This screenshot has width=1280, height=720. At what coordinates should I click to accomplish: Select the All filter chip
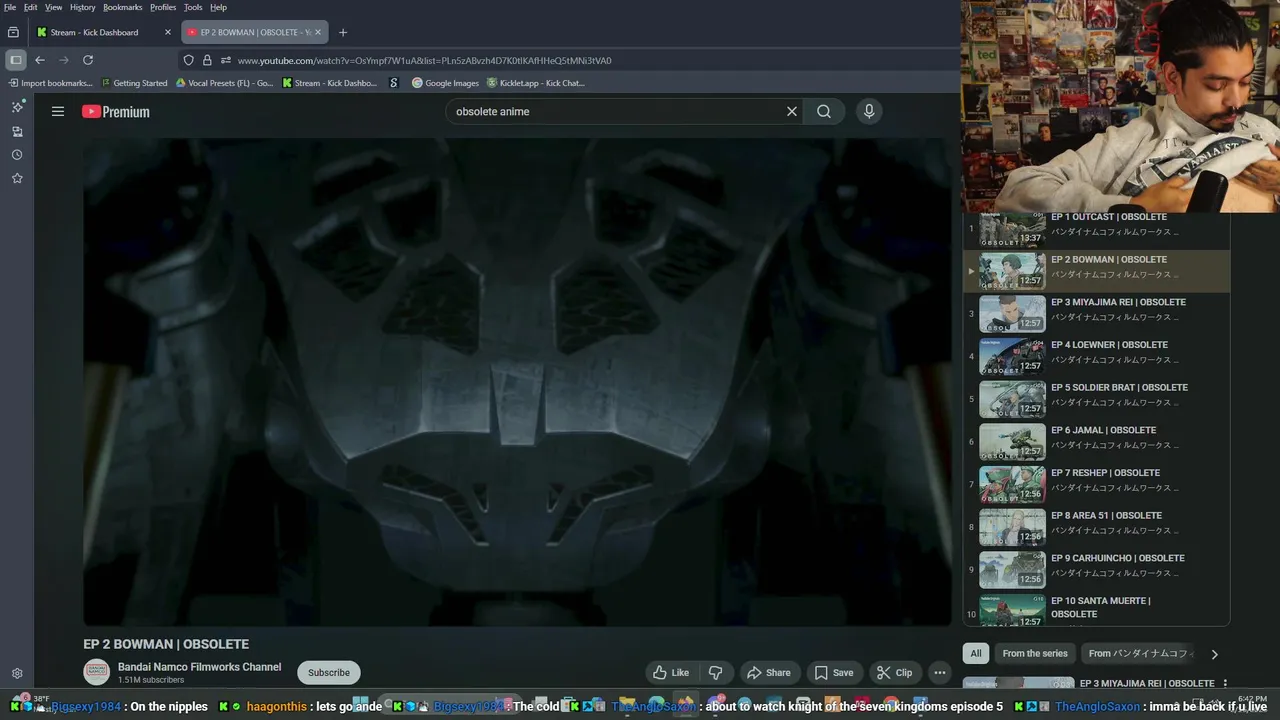pos(976,653)
